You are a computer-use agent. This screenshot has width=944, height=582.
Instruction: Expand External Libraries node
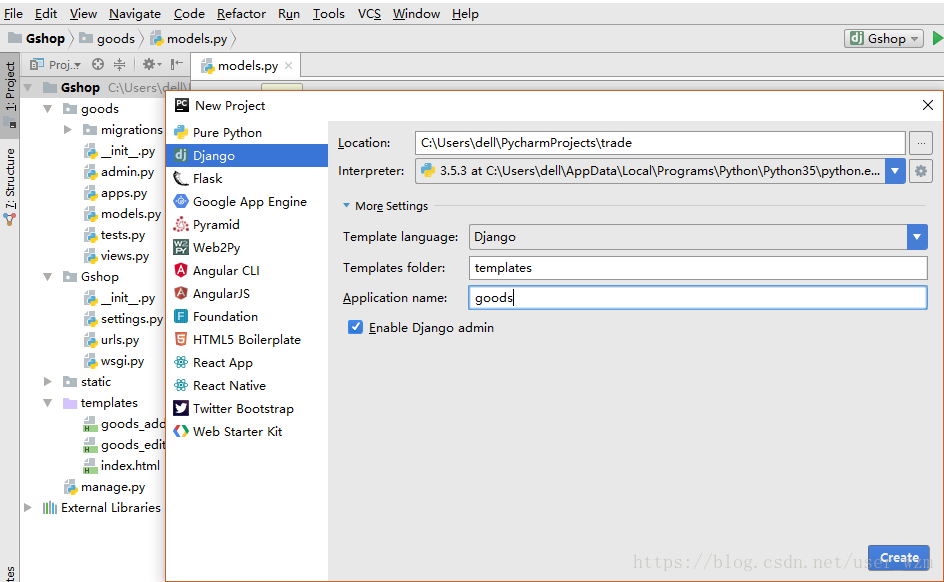[x=28, y=507]
